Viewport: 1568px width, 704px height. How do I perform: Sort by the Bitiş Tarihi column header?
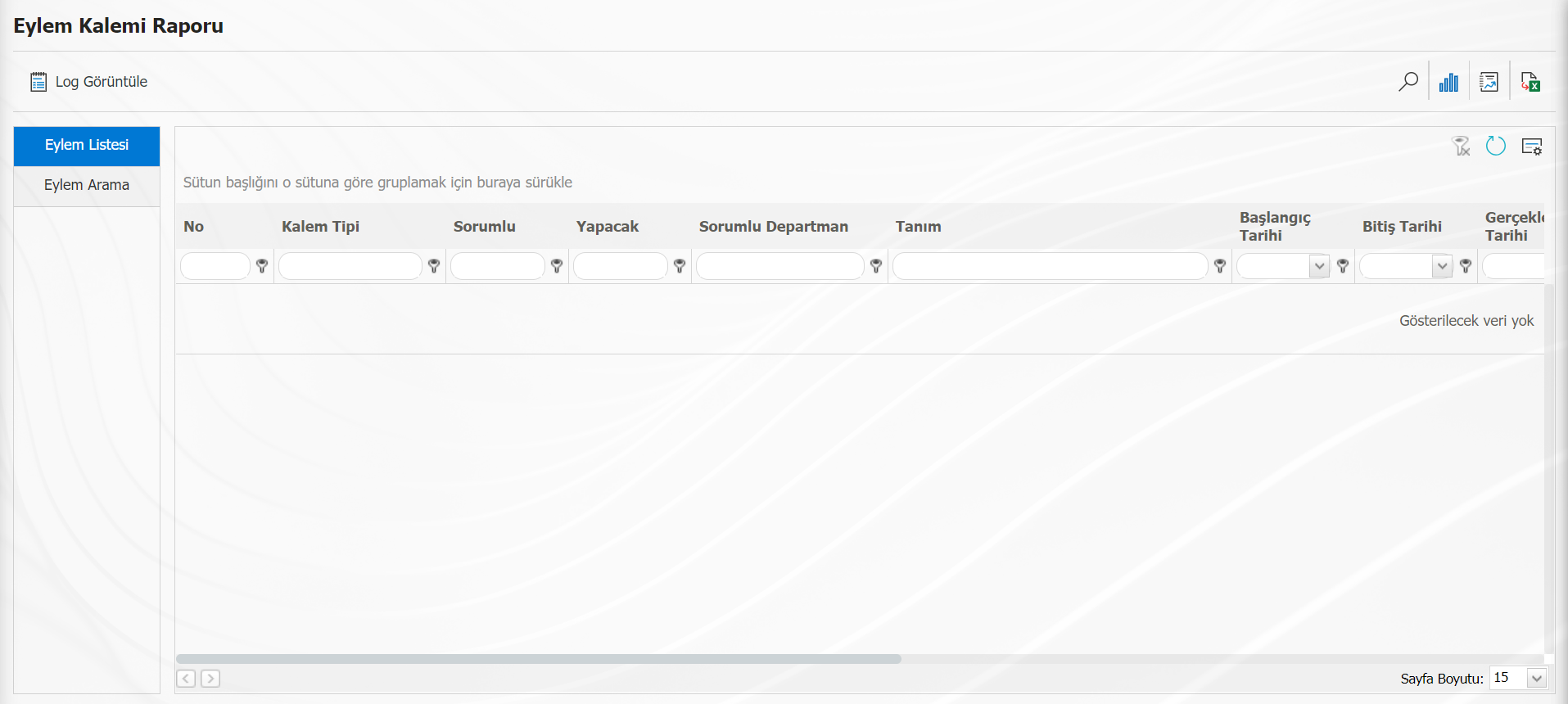1402,227
